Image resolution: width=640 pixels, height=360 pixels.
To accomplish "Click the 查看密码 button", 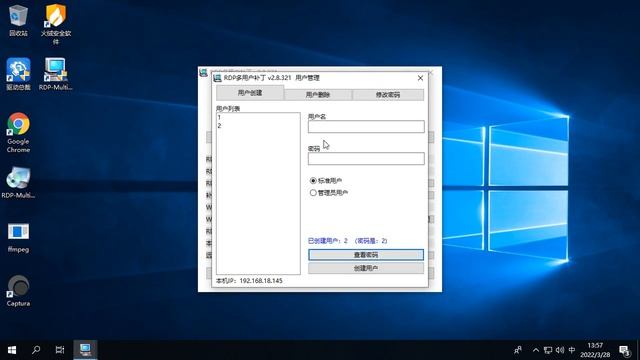I will (x=366, y=255).
